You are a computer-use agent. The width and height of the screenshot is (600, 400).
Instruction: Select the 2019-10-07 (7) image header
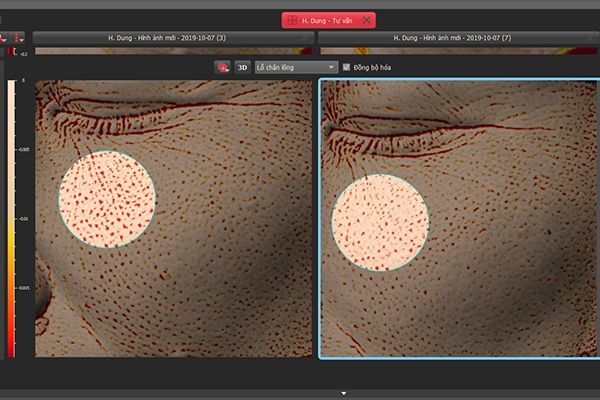(x=457, y=38)
